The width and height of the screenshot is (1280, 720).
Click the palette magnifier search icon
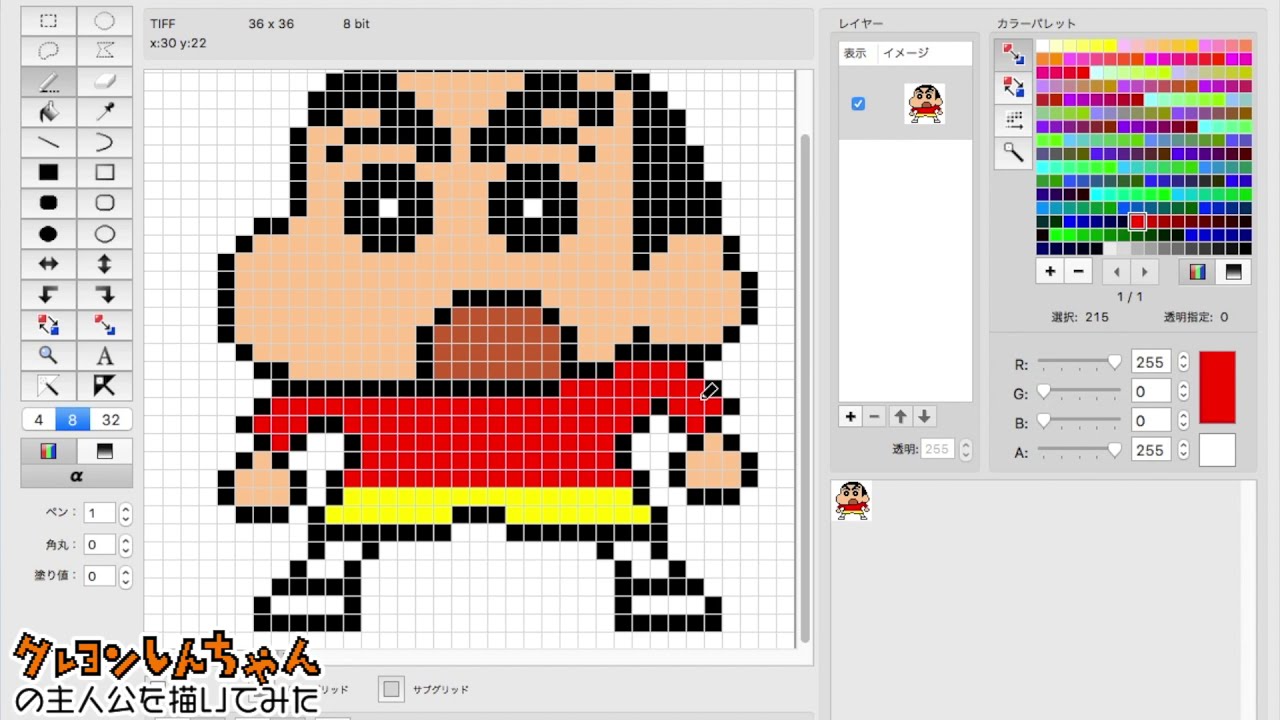click(x=1013, y=153)
